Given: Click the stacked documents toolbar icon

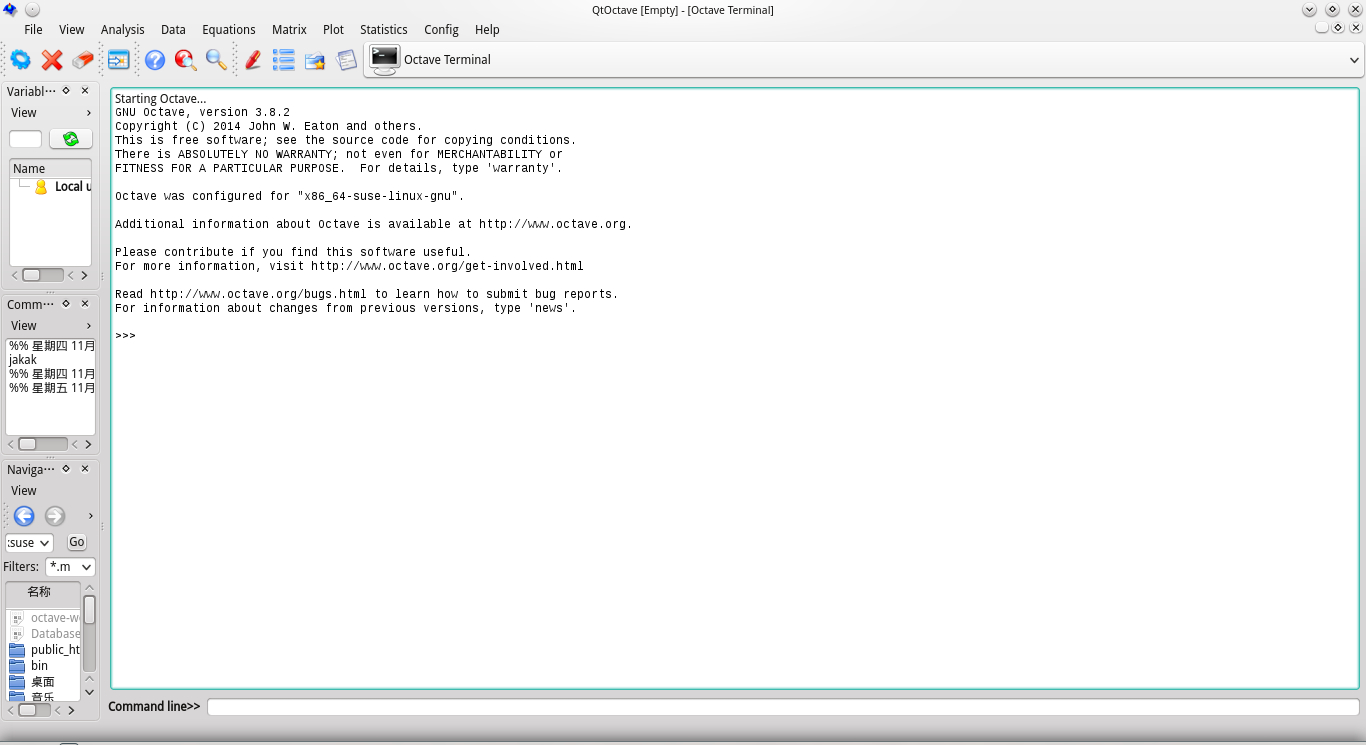Looking at the screenshot, I should tap(346, 60).
